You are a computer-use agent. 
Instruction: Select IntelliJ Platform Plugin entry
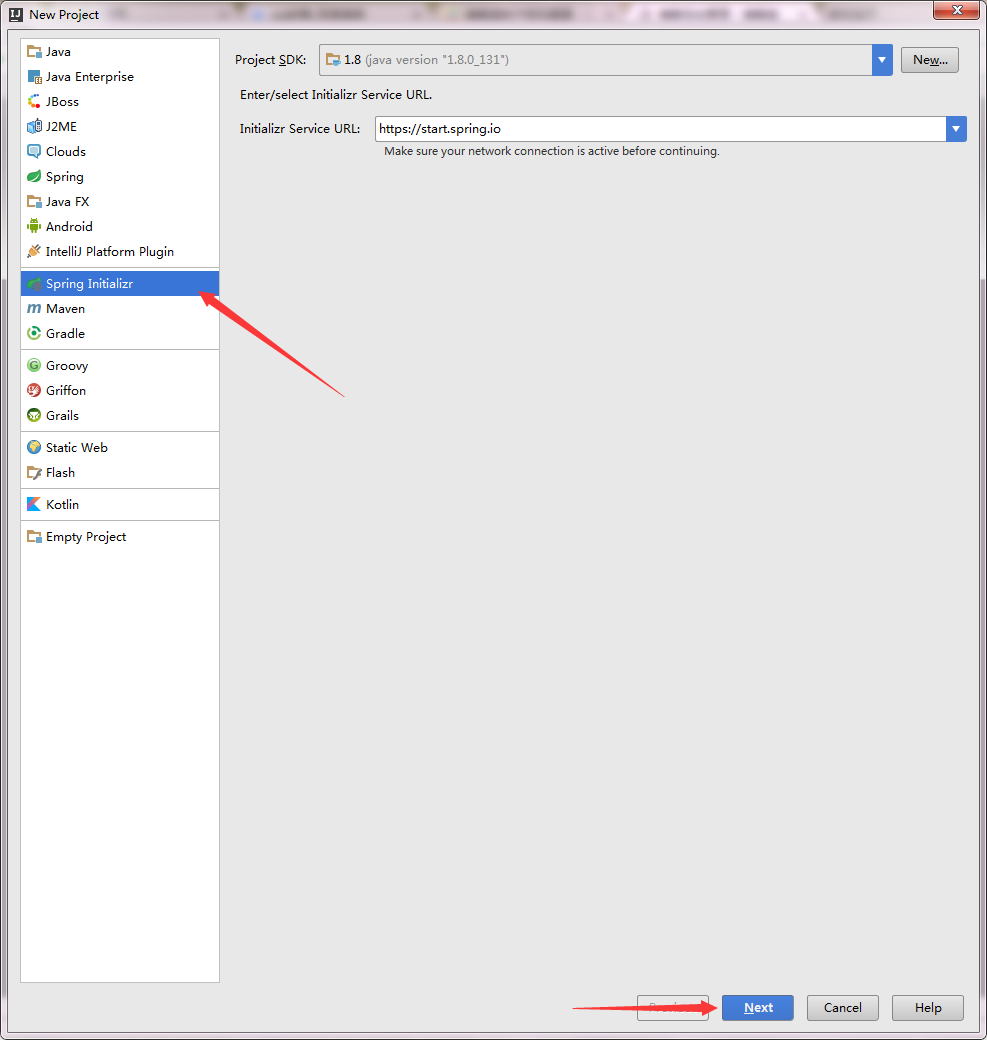click(120, 251)
